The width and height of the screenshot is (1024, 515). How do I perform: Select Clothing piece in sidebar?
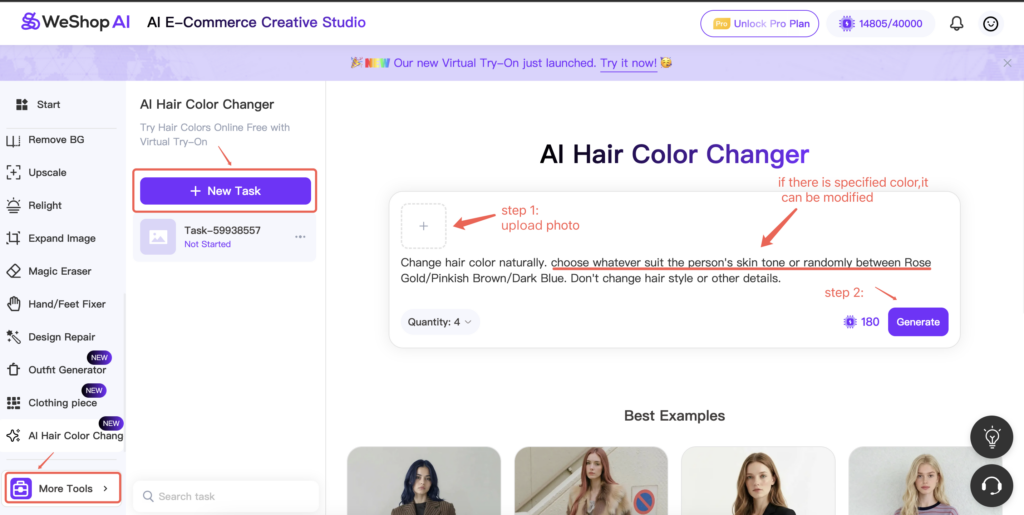pos(62,403)
